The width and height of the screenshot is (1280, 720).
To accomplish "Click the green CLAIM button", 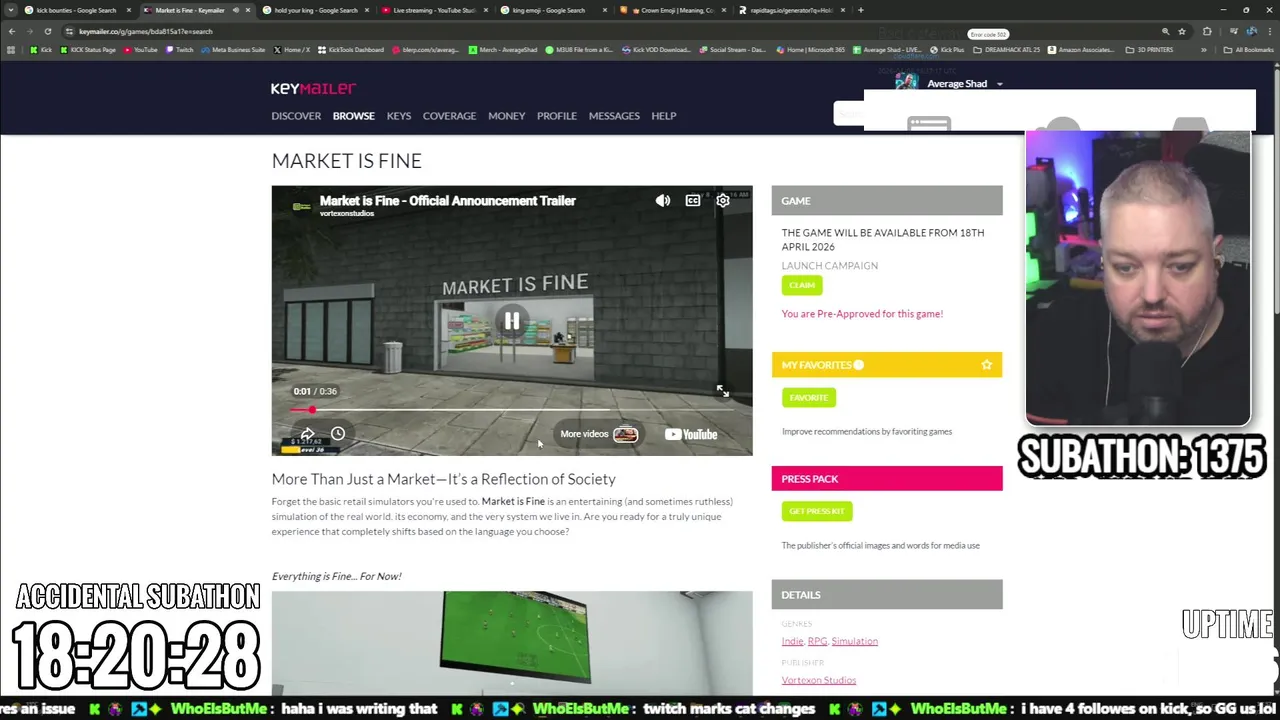I will point(801,285).
